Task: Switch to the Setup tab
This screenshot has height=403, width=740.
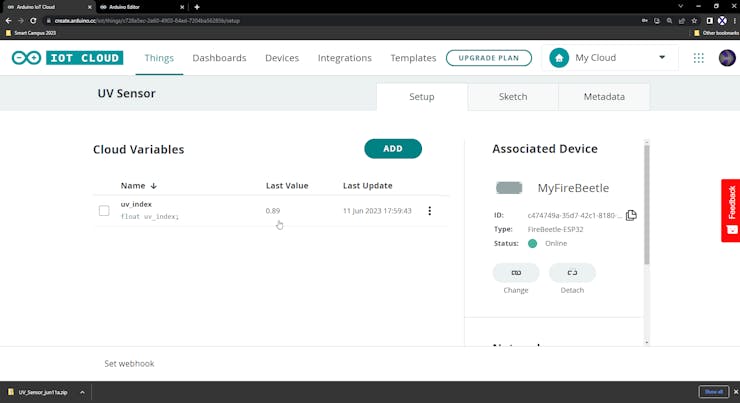Action: [421, 97]
